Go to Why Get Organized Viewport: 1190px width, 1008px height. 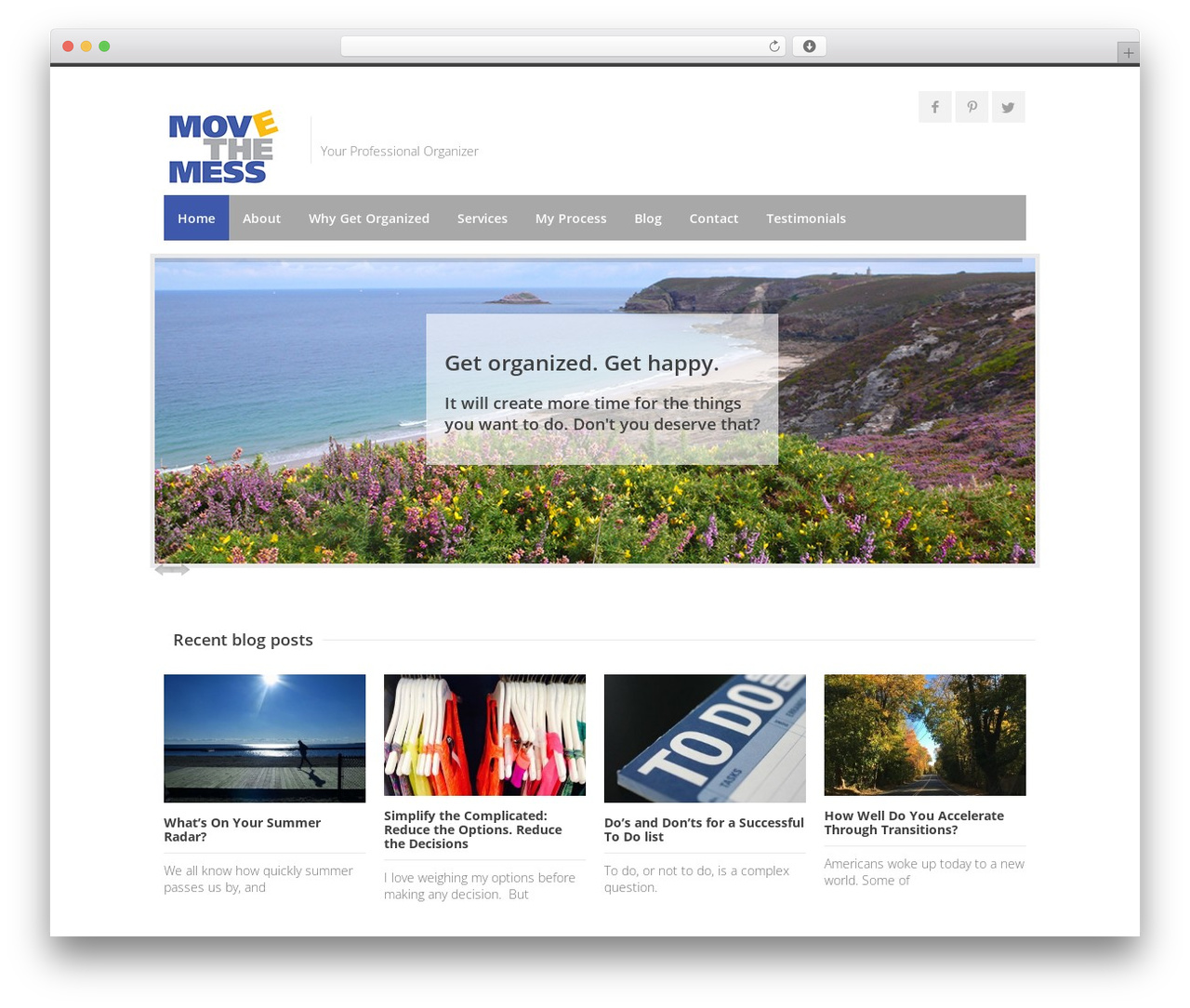coord(369,219)
